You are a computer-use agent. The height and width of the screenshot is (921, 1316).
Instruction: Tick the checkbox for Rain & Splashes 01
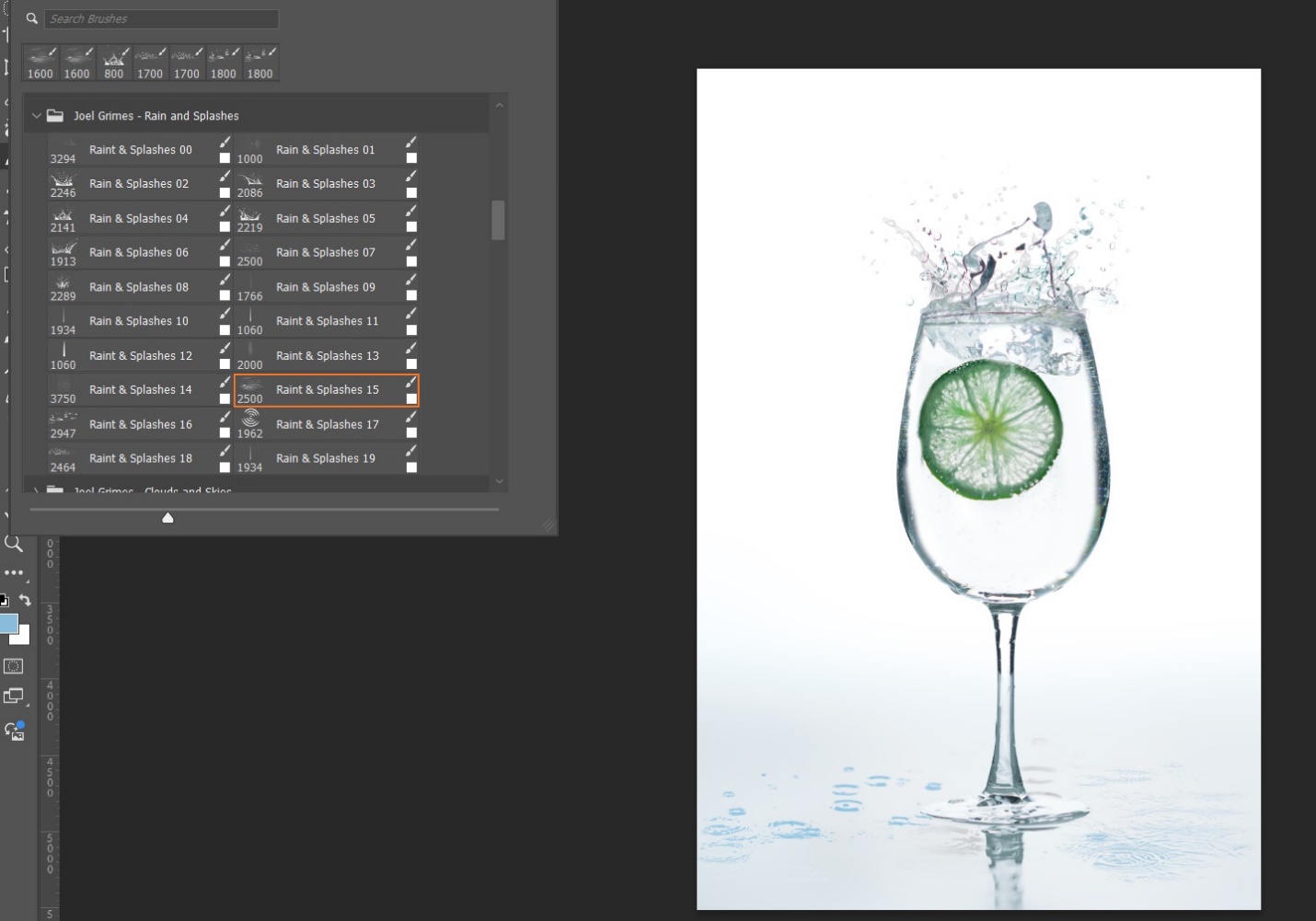pyautogui.click(x=411, y=158)
